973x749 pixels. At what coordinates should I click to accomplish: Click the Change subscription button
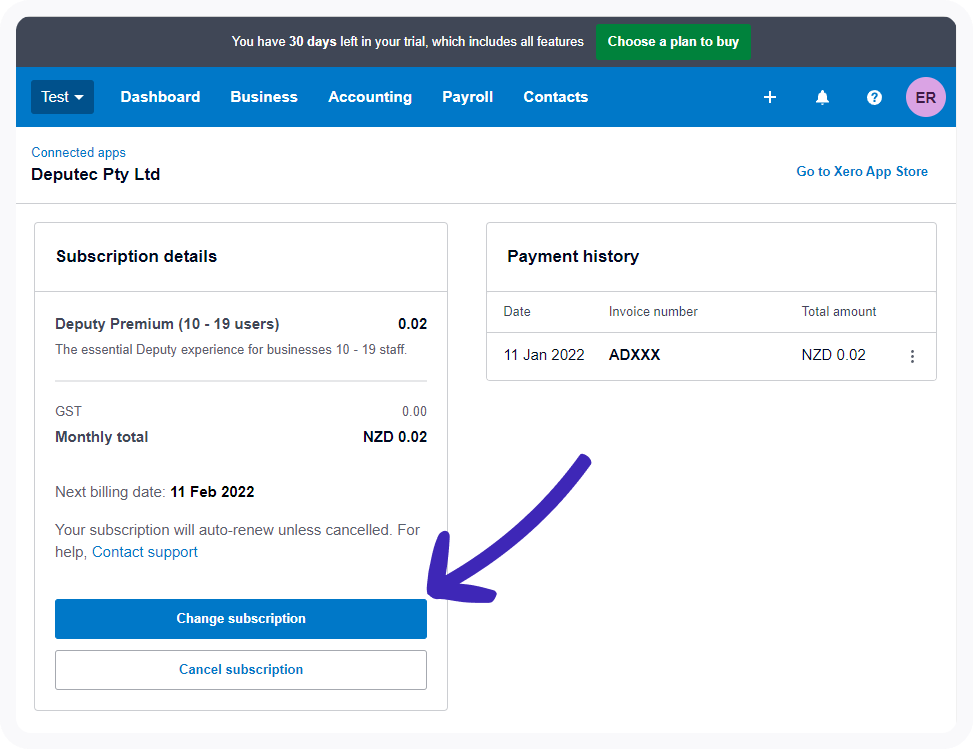pyautogui.click(x=241, y=619)
